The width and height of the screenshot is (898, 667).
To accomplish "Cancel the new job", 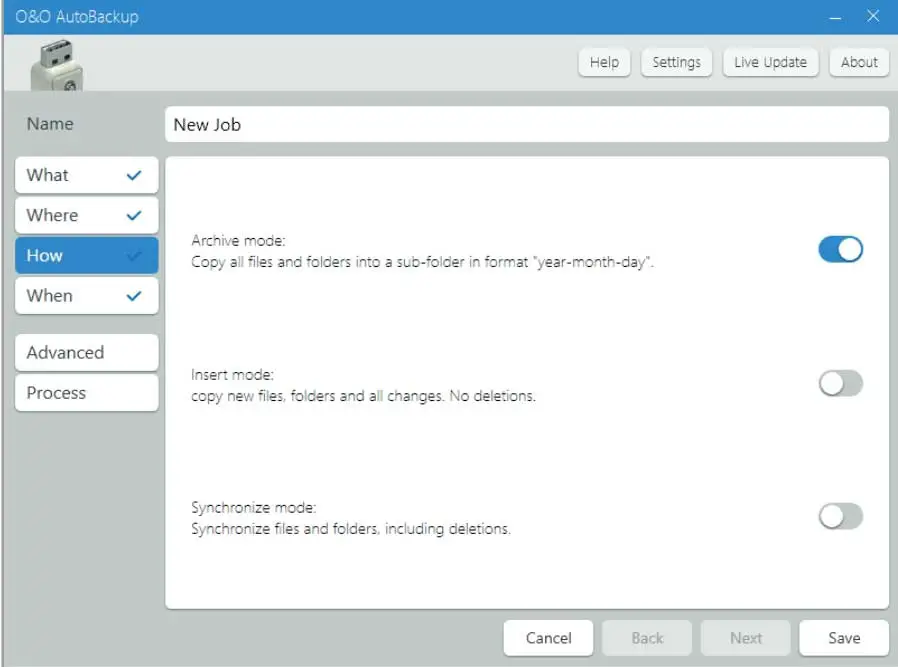I will point(548,638).
